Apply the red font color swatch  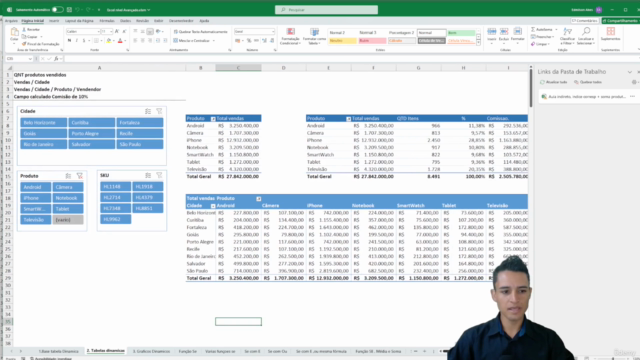tap(120, 40)
